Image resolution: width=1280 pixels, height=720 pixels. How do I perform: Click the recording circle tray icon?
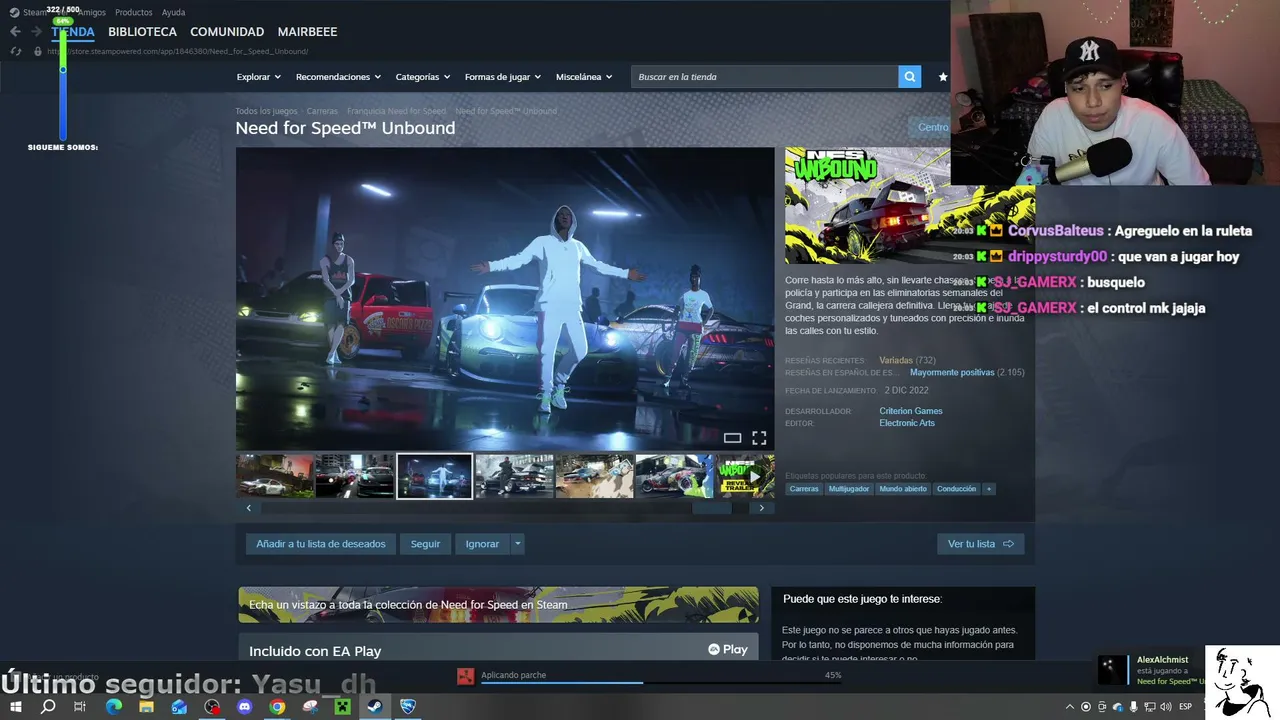point(1086,707)
